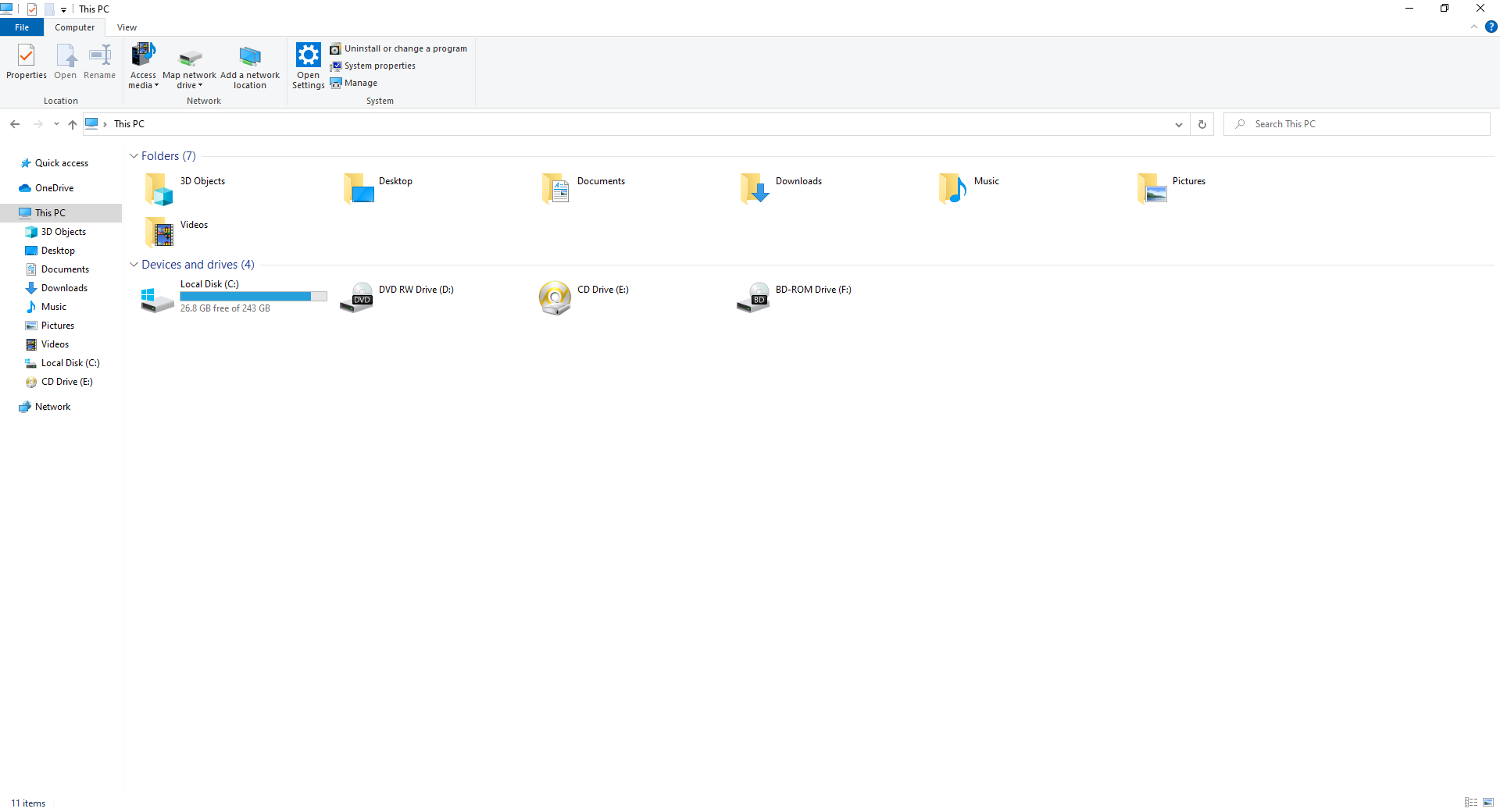This screenshot has width=1500, height=812.
Task: Click This PC in address bar
Action: click(x=129, y=124)
